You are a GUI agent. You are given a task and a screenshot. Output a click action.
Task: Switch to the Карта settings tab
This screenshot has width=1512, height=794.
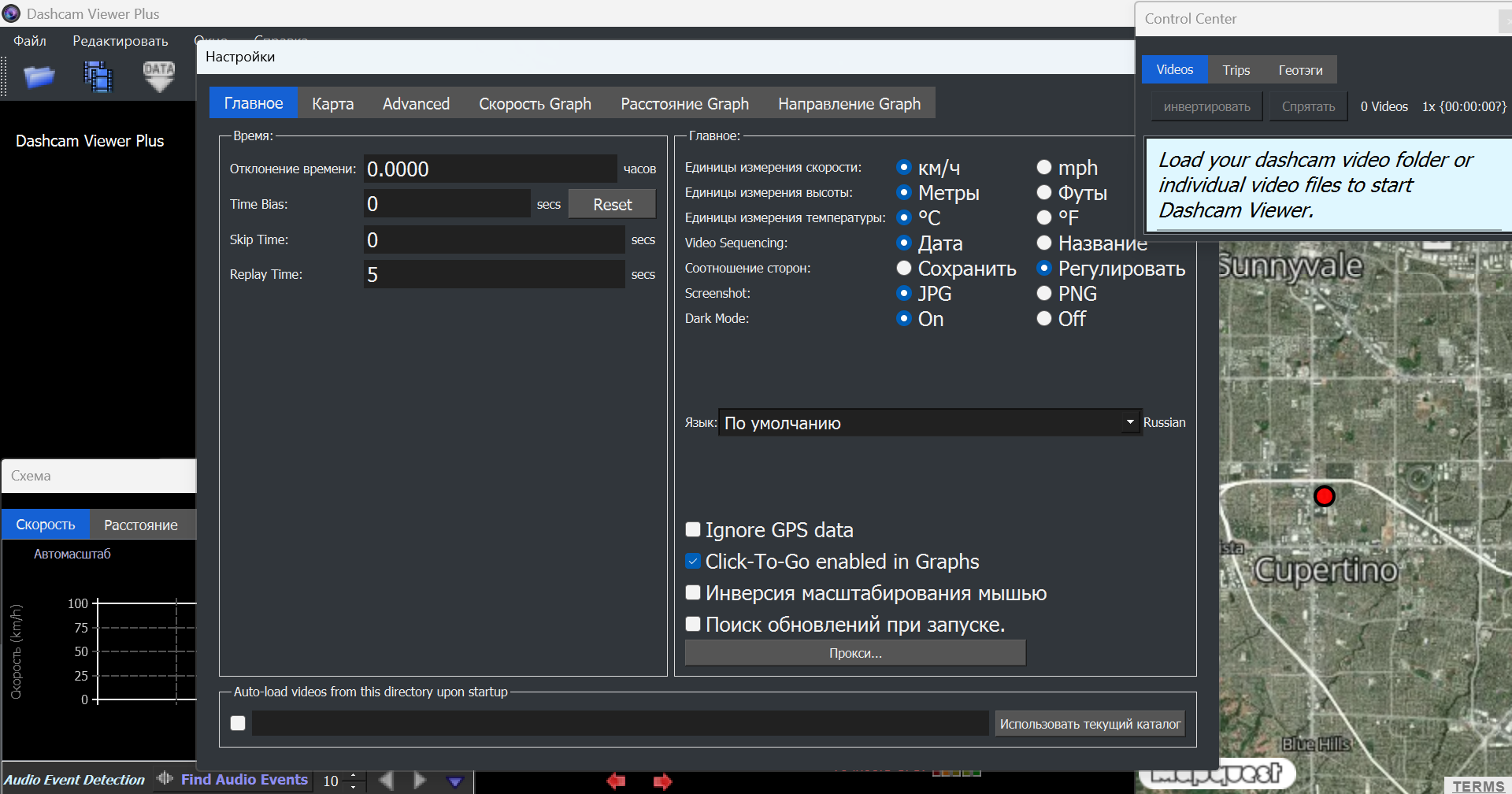point(332,103)
